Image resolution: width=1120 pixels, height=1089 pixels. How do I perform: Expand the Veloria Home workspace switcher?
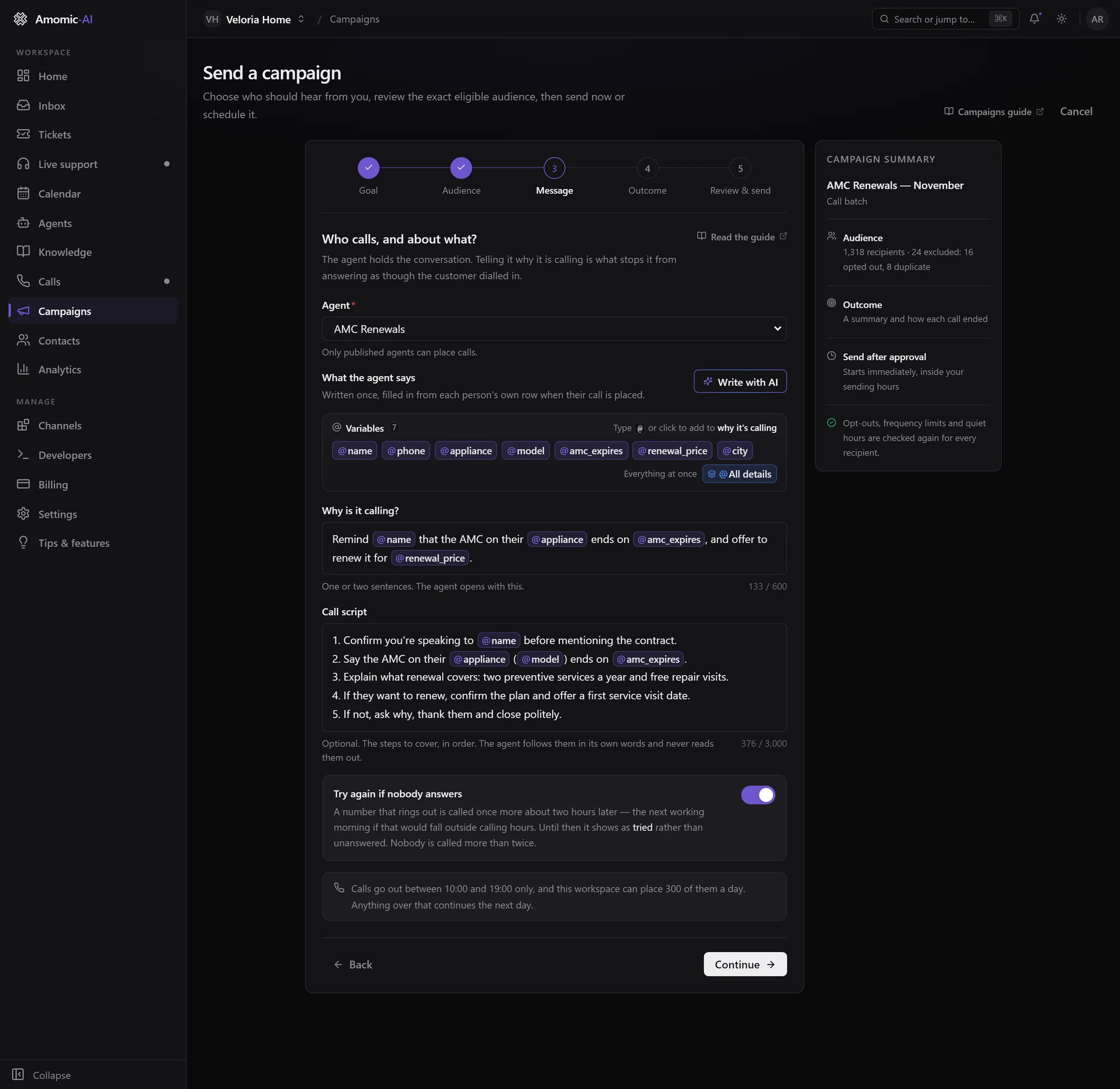[x=255, y=19]
